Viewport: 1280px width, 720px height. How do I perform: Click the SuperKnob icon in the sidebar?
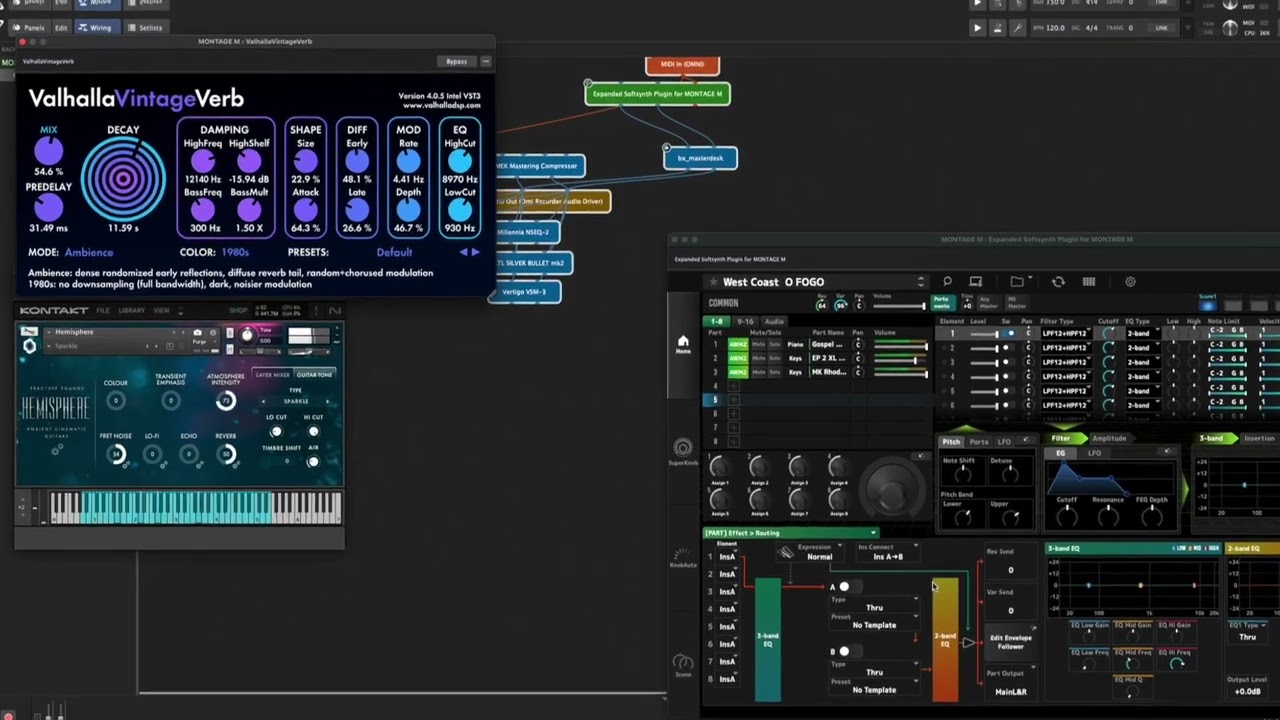pos(683,449)
